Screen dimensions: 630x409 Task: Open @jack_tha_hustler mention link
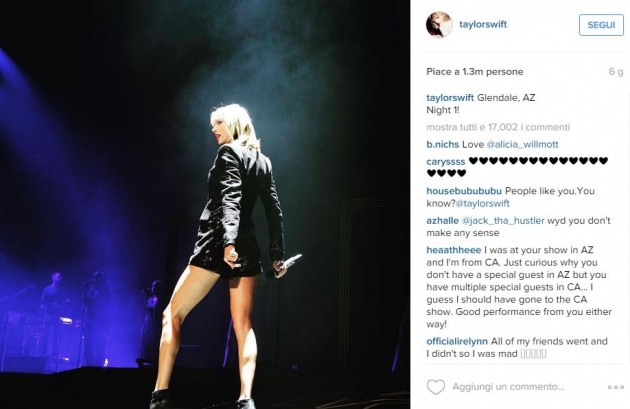[503, 221]
